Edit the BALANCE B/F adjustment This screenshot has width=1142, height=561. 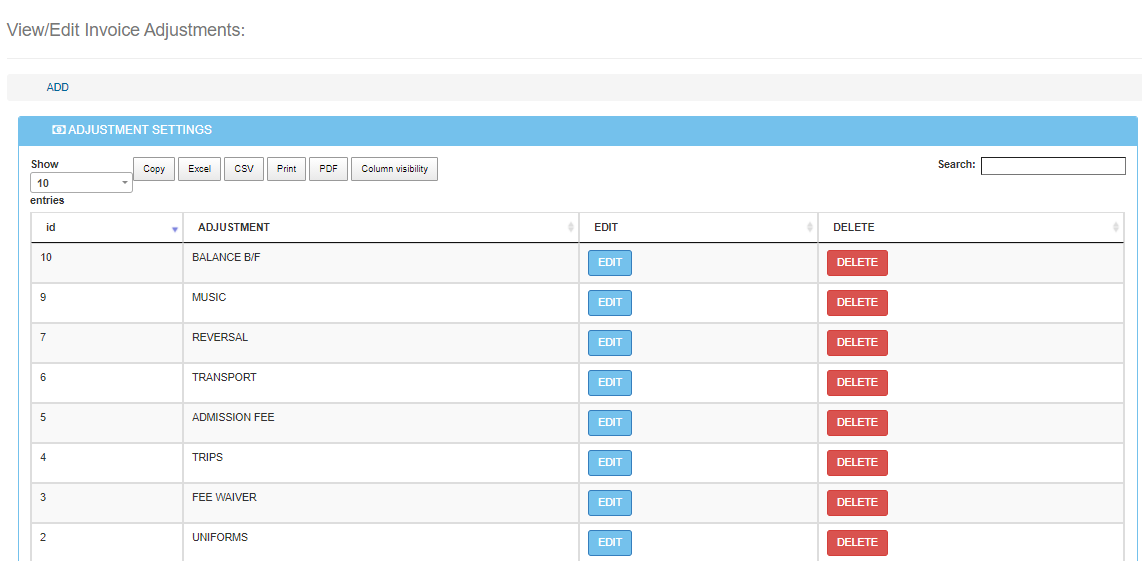click(609, 263)
